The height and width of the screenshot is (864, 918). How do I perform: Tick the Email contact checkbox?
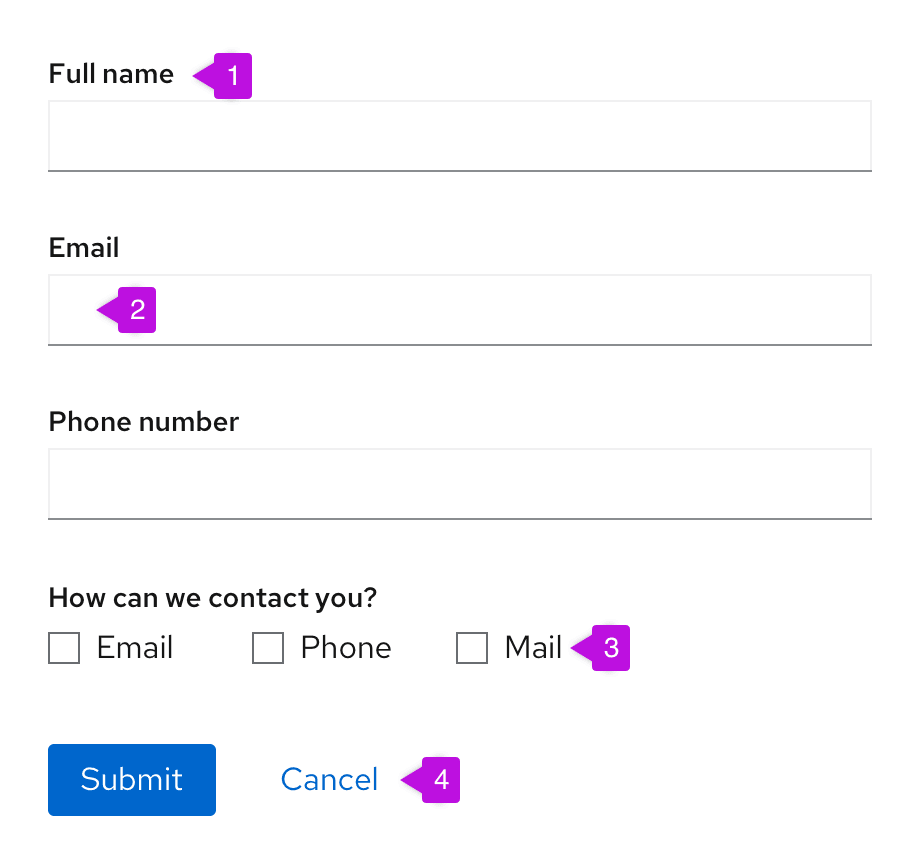[x=64, y=648]
